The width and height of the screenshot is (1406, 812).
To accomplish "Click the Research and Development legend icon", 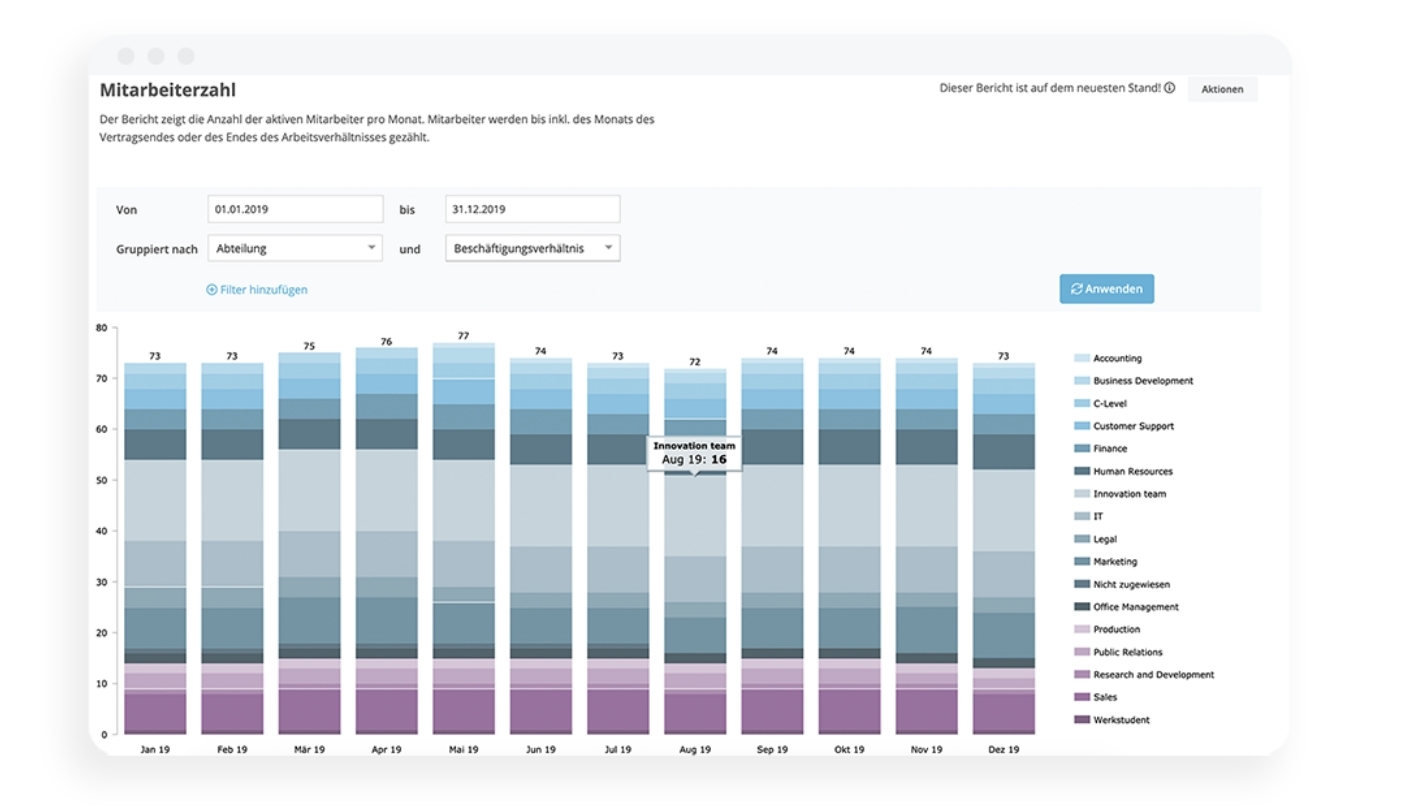I will (x=1081, y=675).
